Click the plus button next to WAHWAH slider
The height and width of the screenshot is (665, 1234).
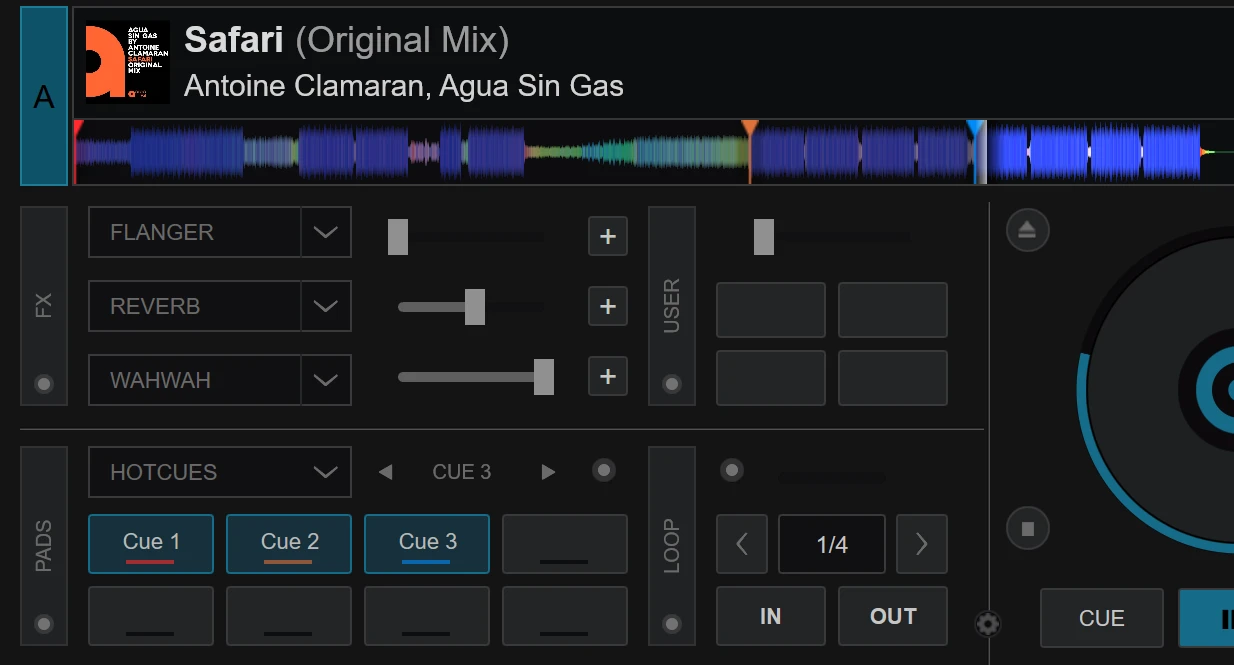pos(608,377)
